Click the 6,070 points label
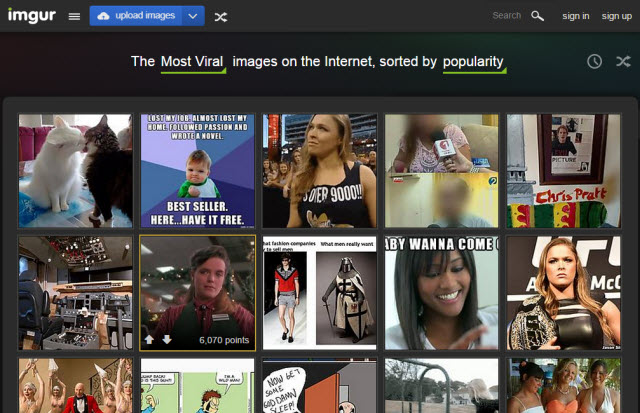This screenshot has height=413, width=640. 224,340
